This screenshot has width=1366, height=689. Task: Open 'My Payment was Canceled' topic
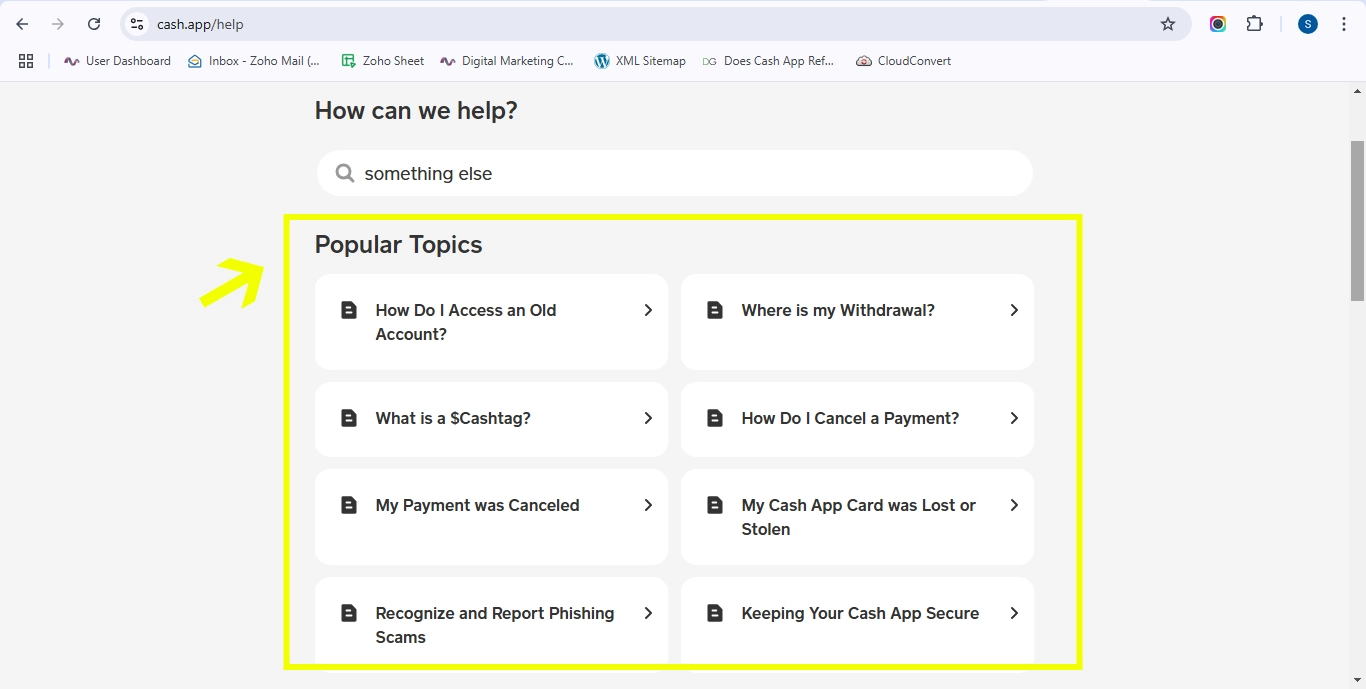(x=491, y=517)
